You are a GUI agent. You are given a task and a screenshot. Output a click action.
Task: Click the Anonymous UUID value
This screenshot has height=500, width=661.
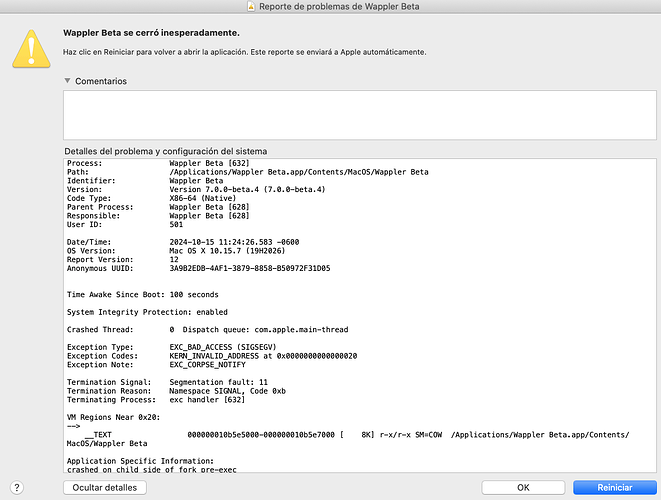click(250, 268)
